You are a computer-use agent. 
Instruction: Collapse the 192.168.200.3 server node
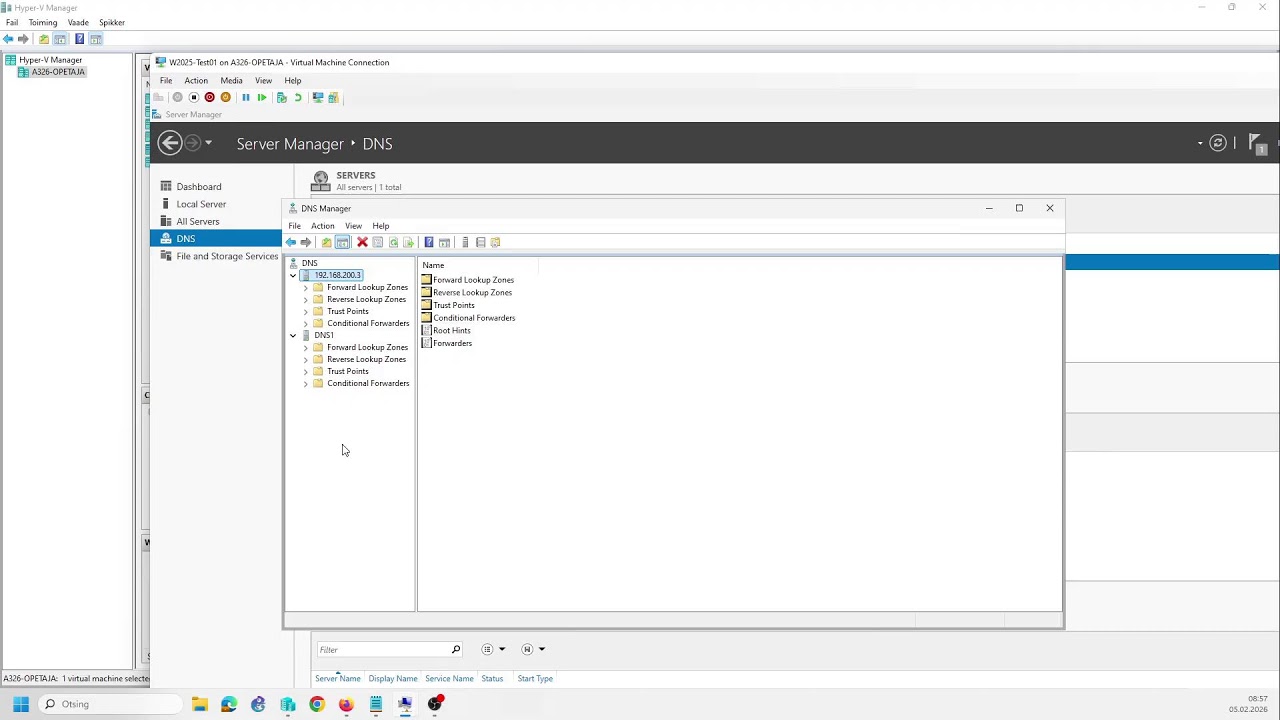click(293, 275)
